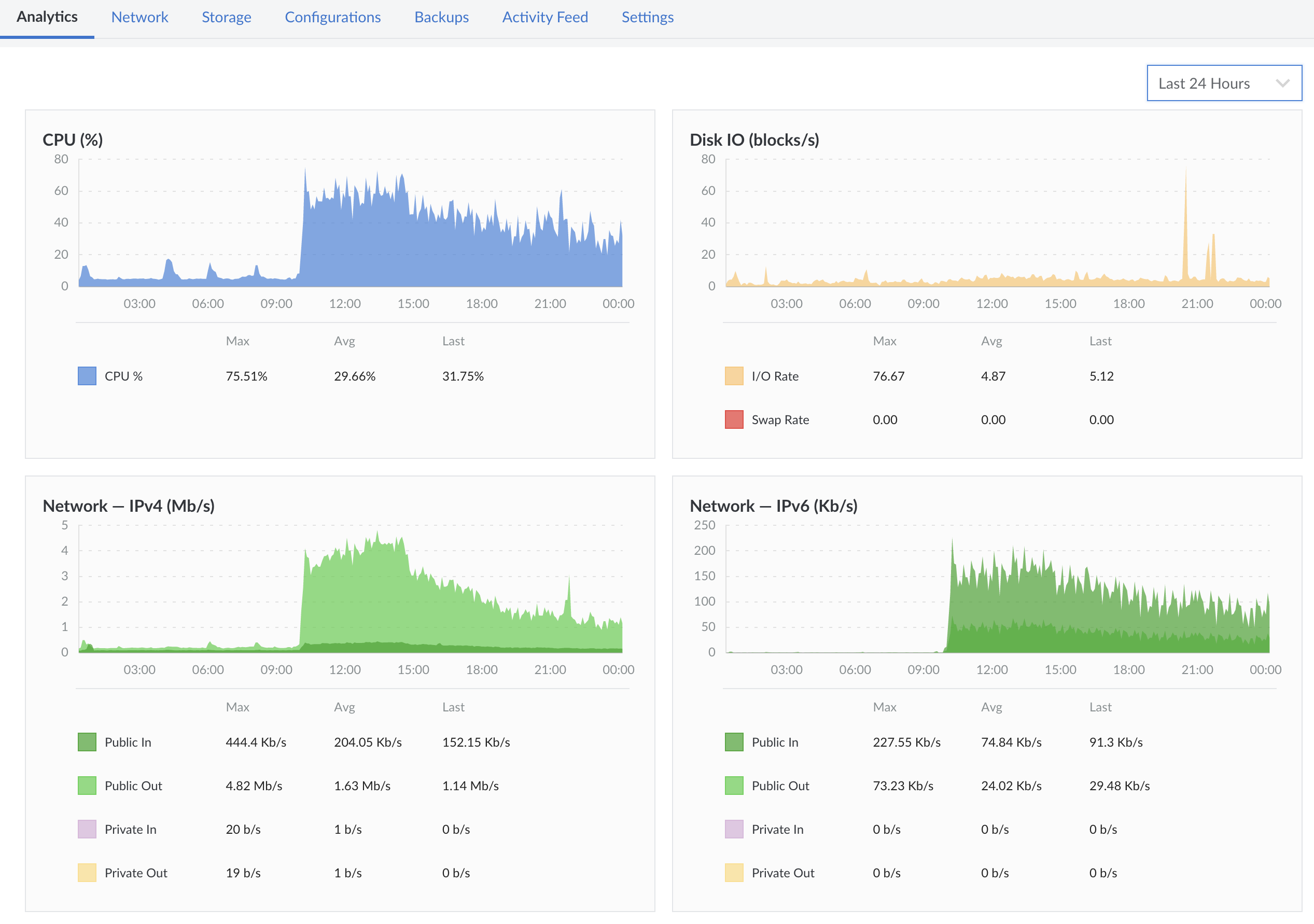Select the Analytics tab
The height and width of the screenshot is (924, 1314).
[47, 17]
